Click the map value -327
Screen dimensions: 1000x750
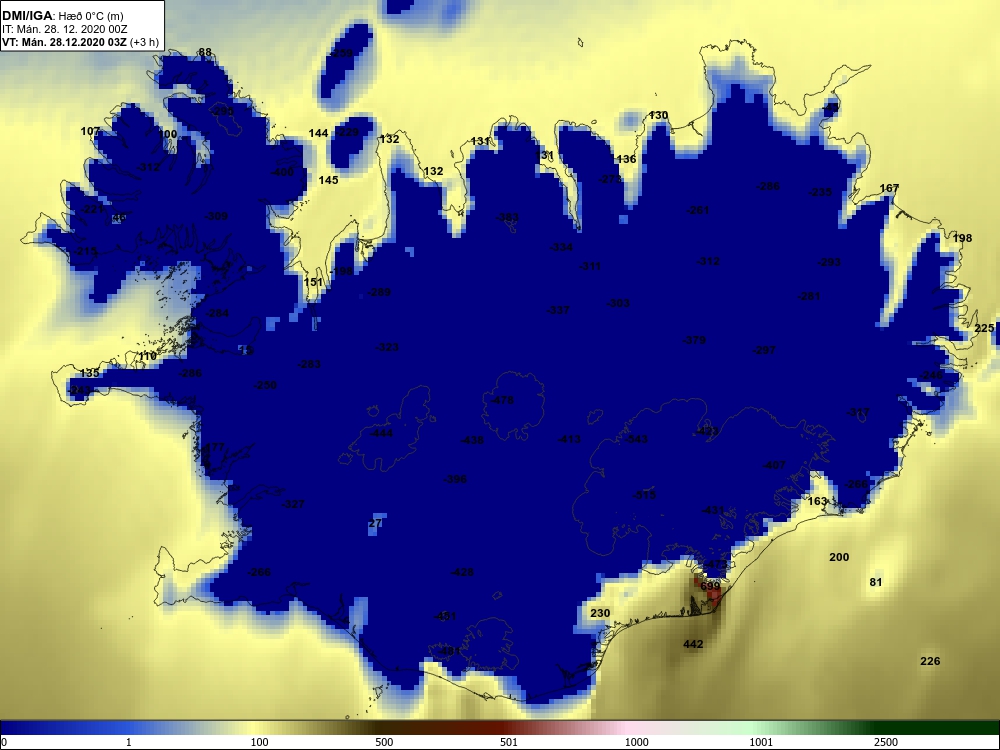[x=293, y=504]
